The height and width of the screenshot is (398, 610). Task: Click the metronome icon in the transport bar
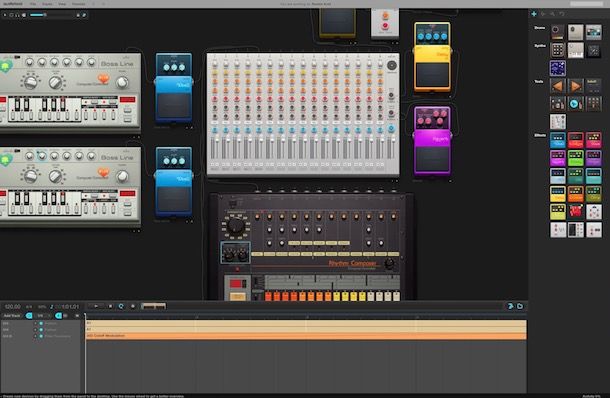[x=51, y=307]
